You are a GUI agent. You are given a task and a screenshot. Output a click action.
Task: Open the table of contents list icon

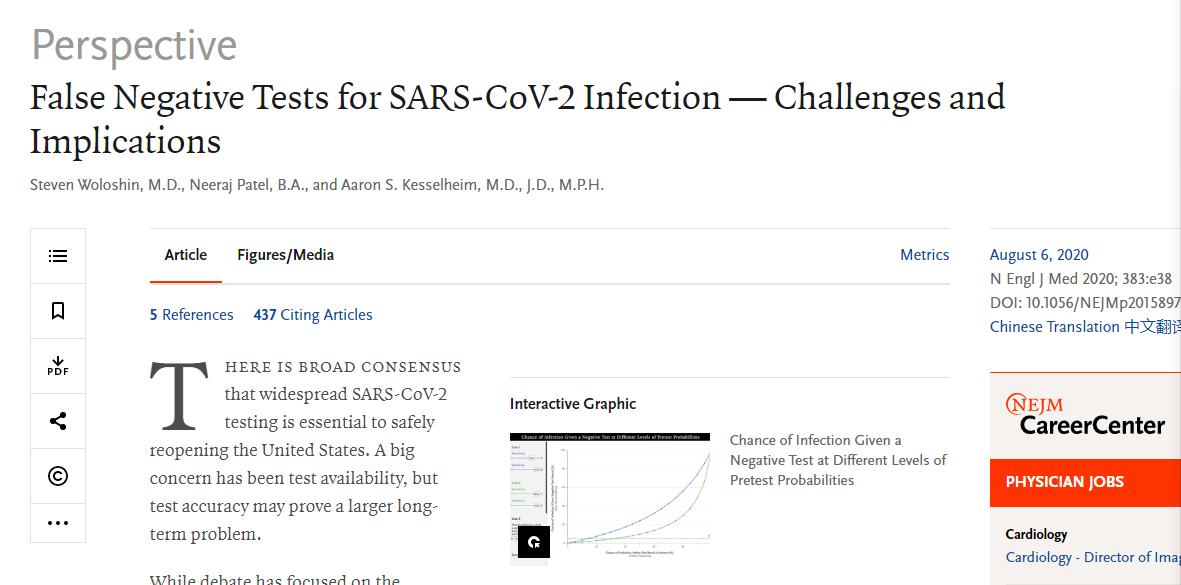click(58, 256)
